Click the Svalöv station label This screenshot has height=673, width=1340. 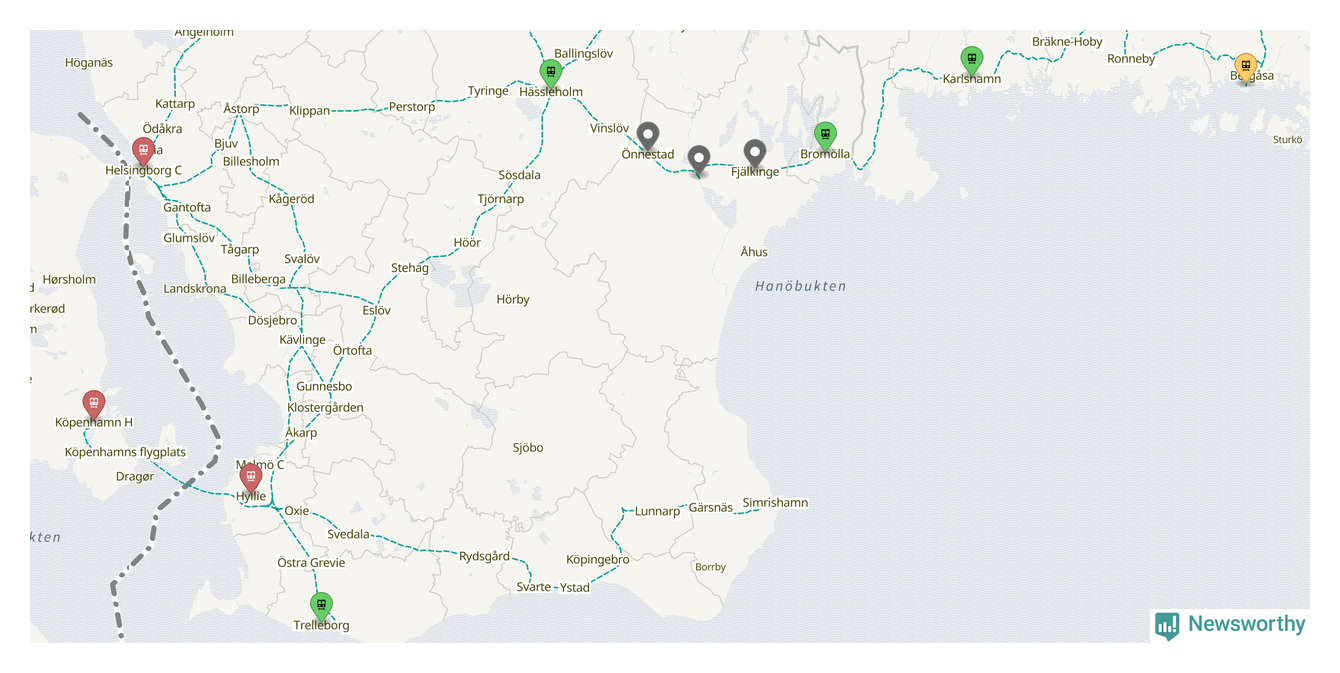pyautogui.click(x=302, y=258)
